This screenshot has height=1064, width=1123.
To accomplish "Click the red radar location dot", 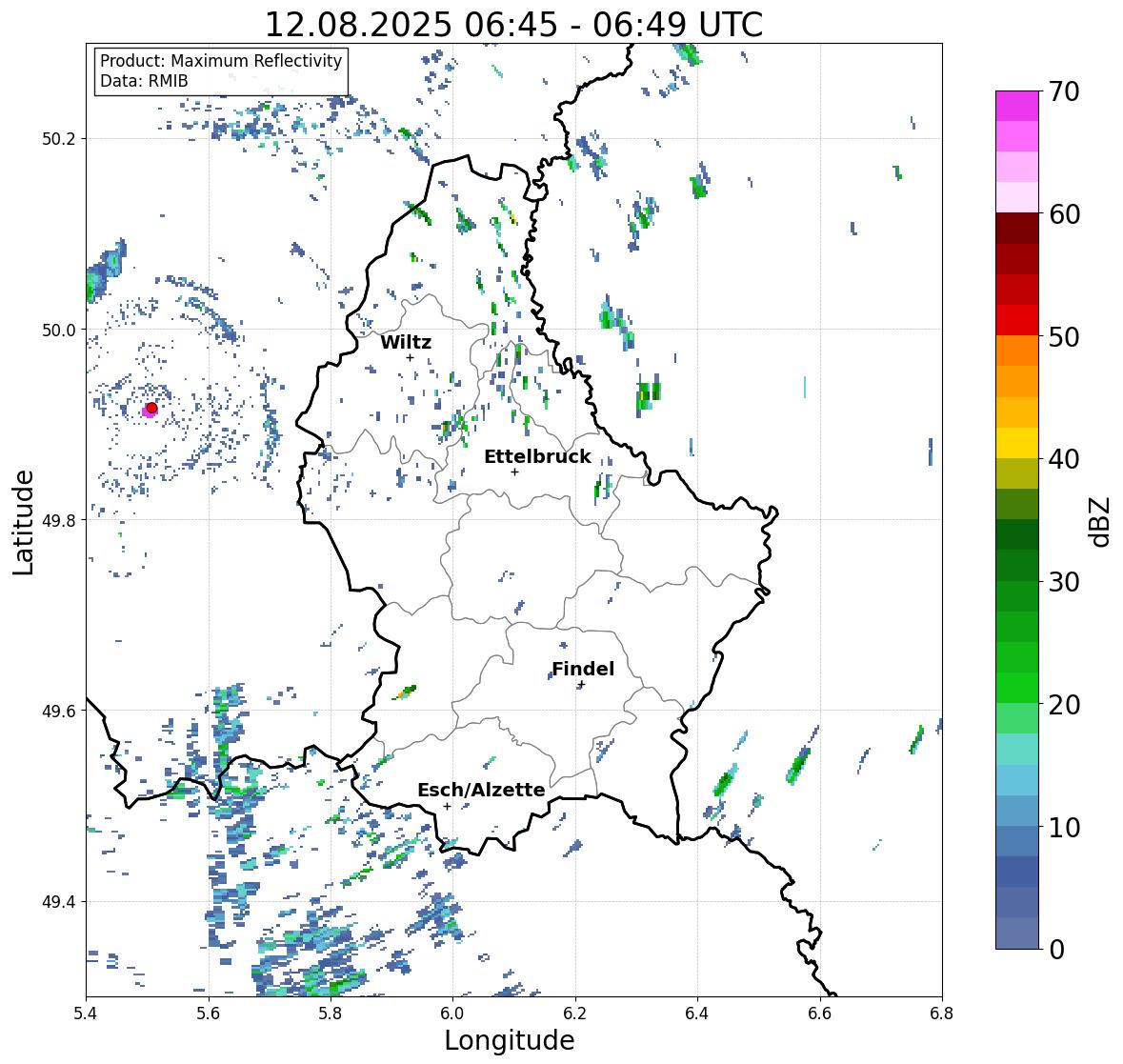I will pos(151,408).
